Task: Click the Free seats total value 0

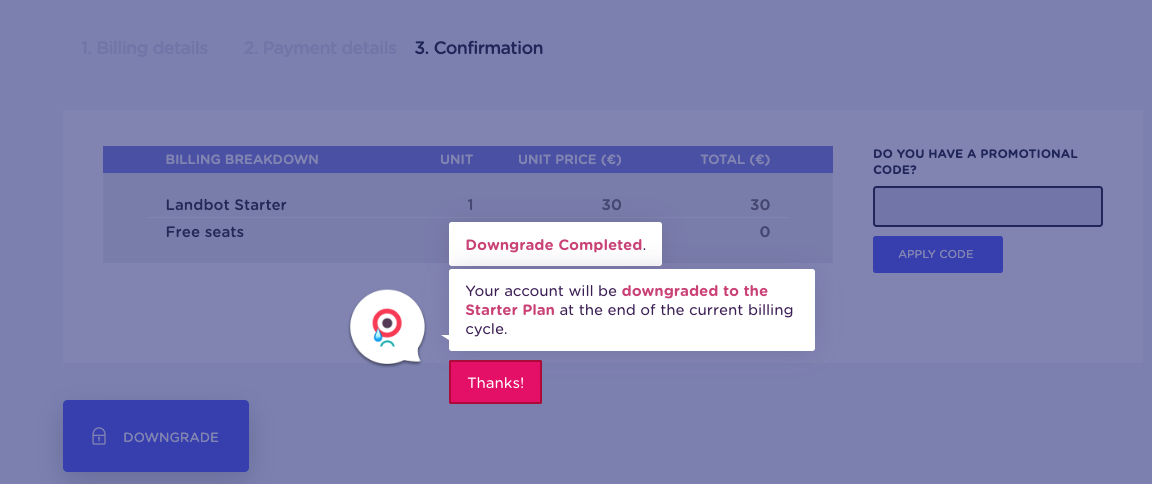Action: pyautogui.click(x=765, y=232)
